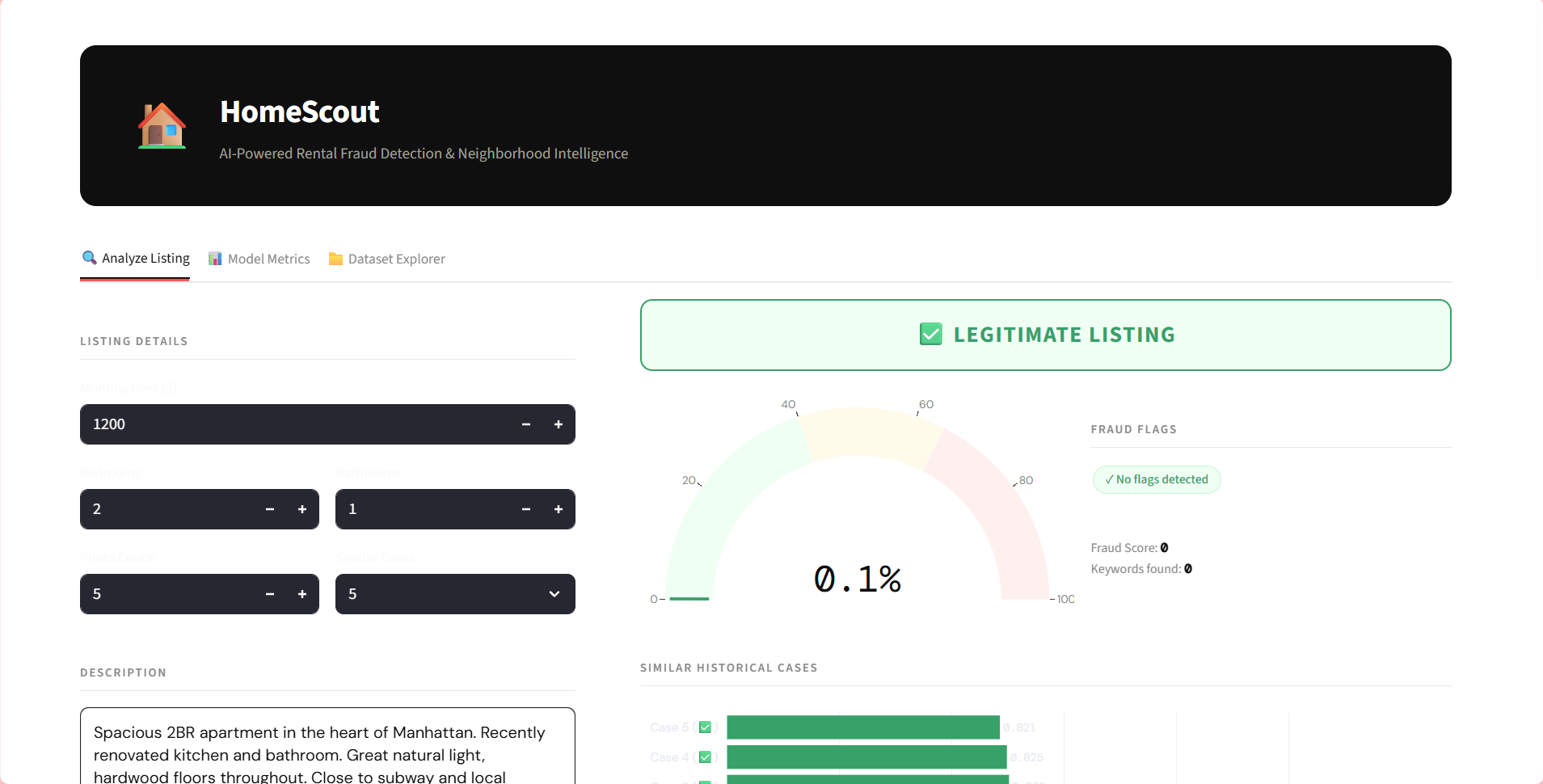1543x784 pixels.
Task: Click the No flags detected badge
Action: (1156, 478)
